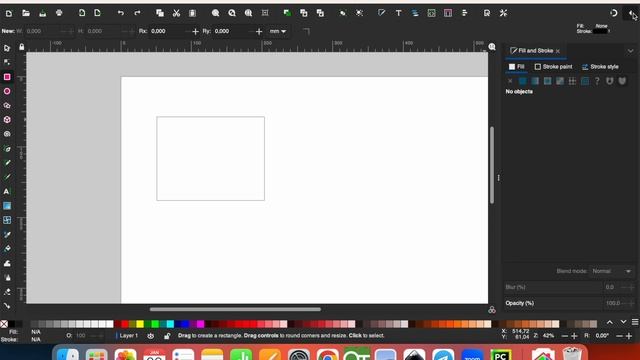Screen dimensions: 640x360
Task: Toggle the guides lock at ruler corner
Action: (22, 47)
